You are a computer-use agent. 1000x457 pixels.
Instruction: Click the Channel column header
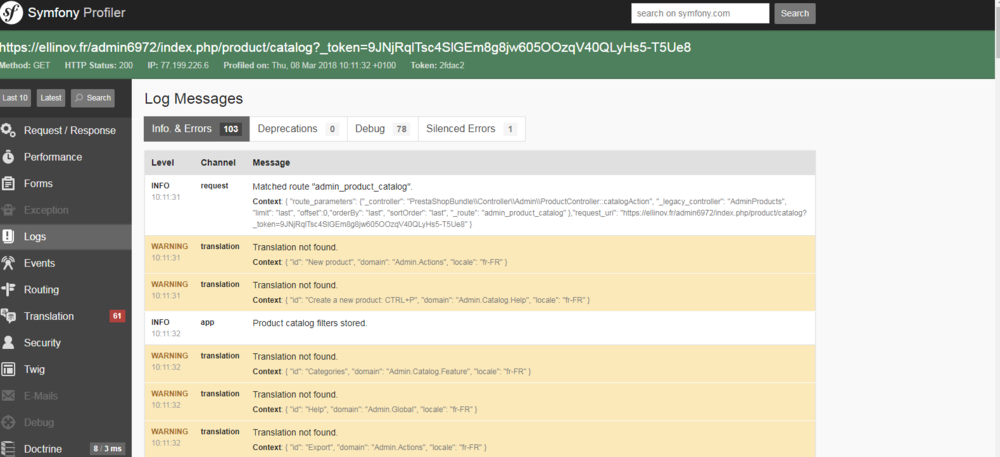pyautogui.click(x=218, y=163)
